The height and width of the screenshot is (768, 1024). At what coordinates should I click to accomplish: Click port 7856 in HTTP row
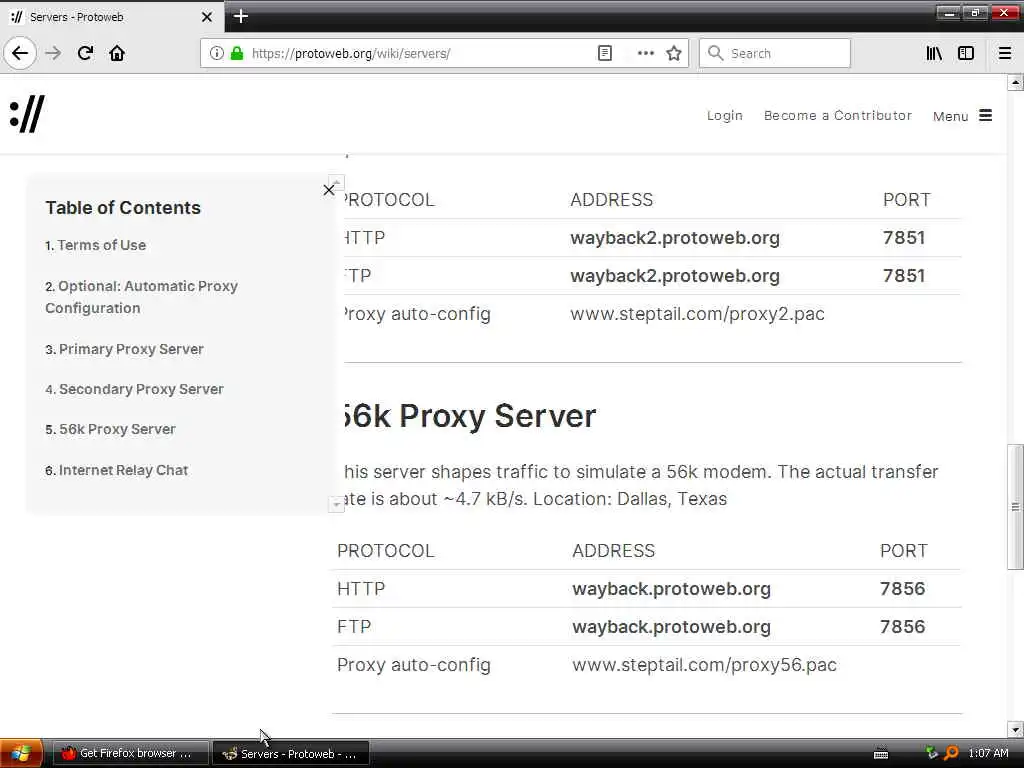[902, 589]
